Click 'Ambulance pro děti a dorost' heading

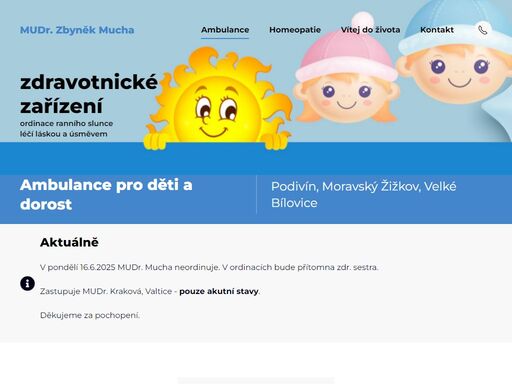(106, 194)
